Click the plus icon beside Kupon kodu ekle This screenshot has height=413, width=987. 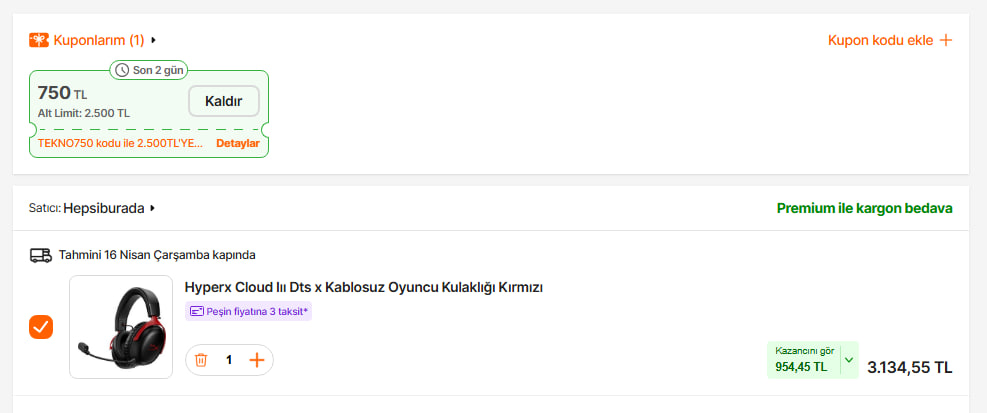pos(945,41)
